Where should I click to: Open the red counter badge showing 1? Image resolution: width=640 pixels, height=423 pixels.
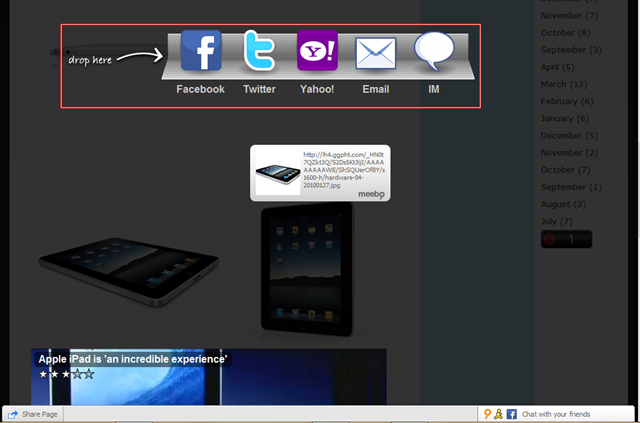(x=566, y=239)
